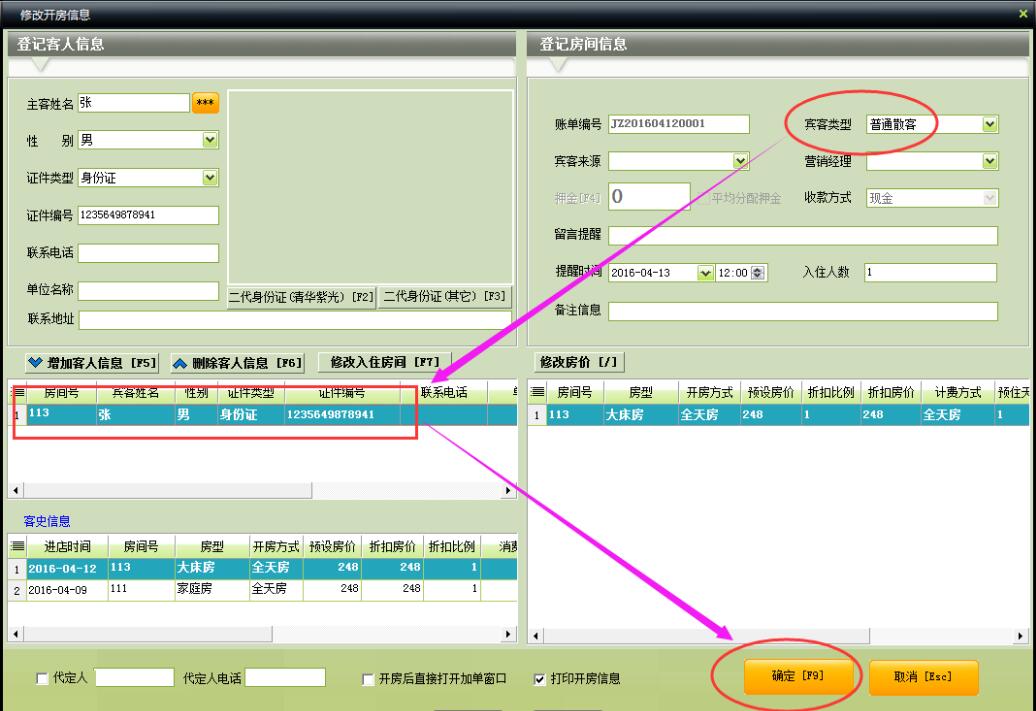
Task: Toggle 开房后直接打开加单窗口 checkbox
Action: 368,679
